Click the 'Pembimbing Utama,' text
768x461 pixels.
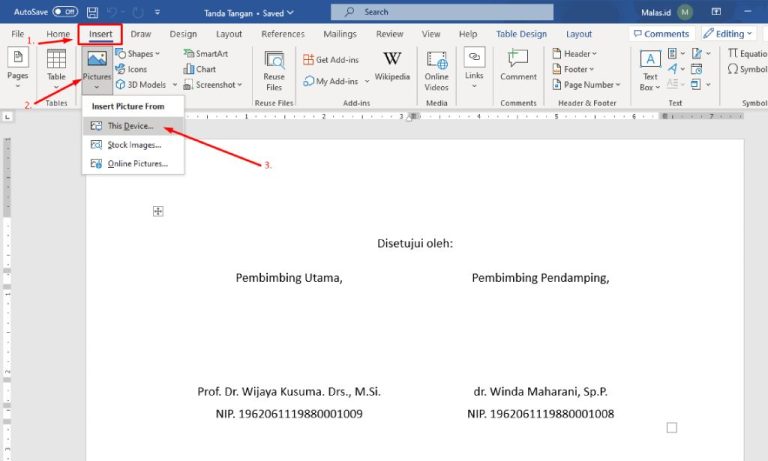(289, 278)
